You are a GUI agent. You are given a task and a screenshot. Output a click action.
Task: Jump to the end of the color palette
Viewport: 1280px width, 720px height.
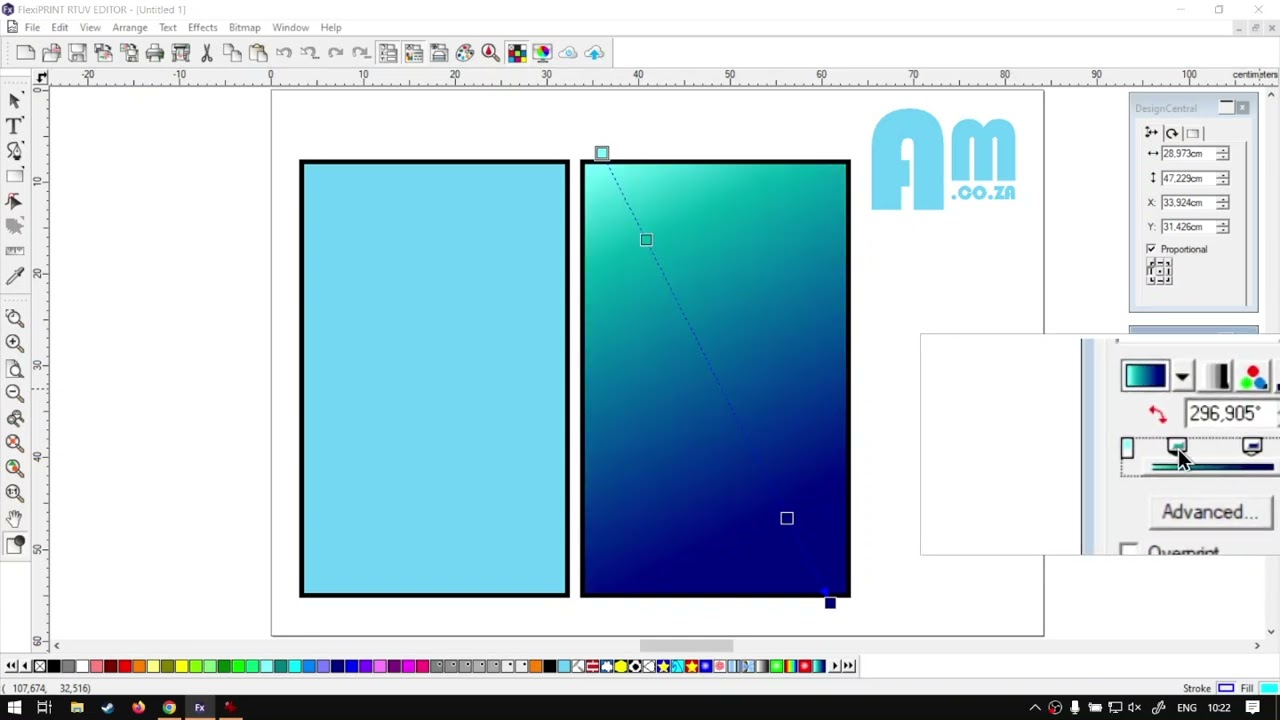849,666
